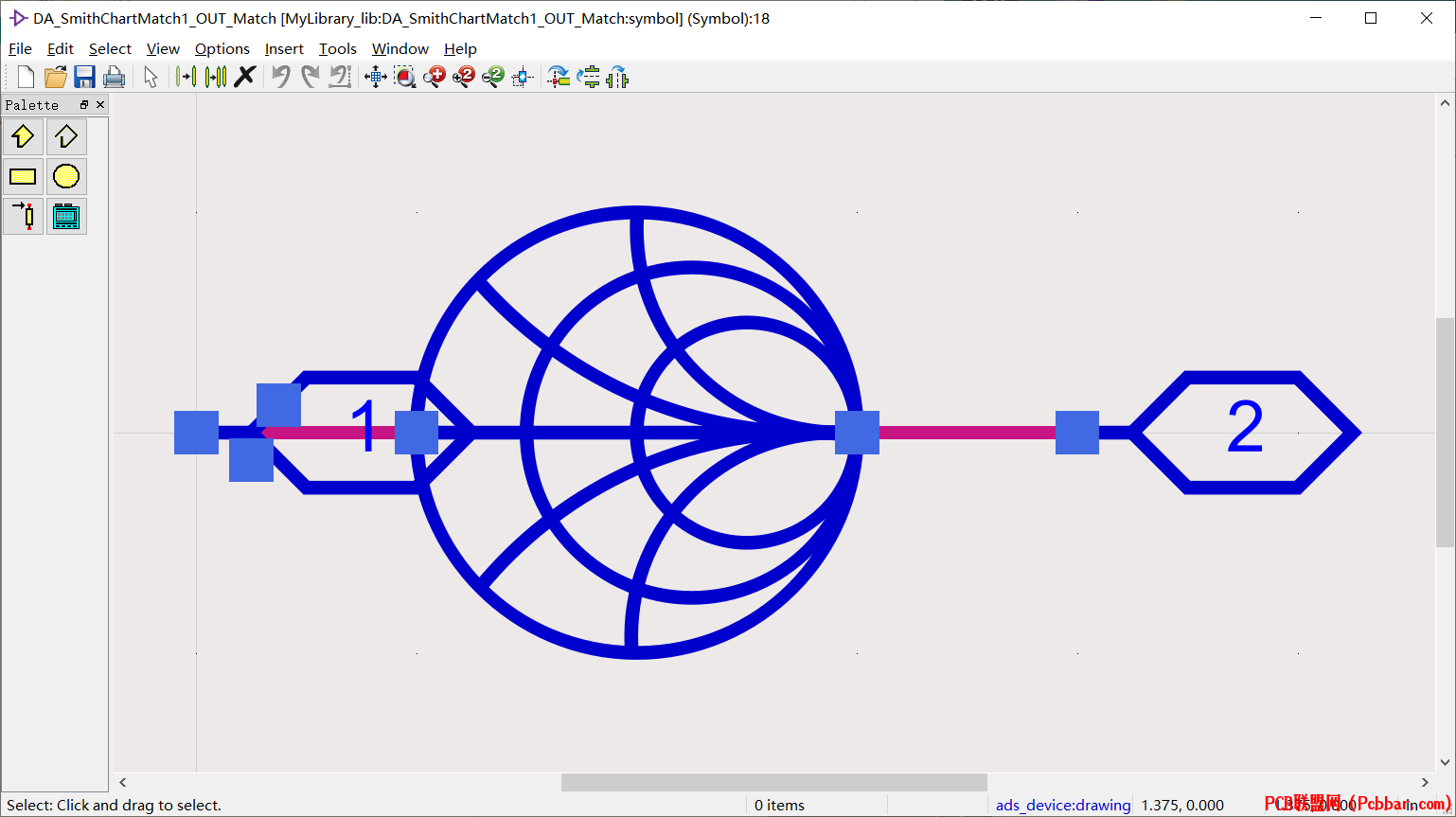1456x817 pixels.
Task: Select the port 1 pin label
Action: pyautogui.click(x=364, y=428)
